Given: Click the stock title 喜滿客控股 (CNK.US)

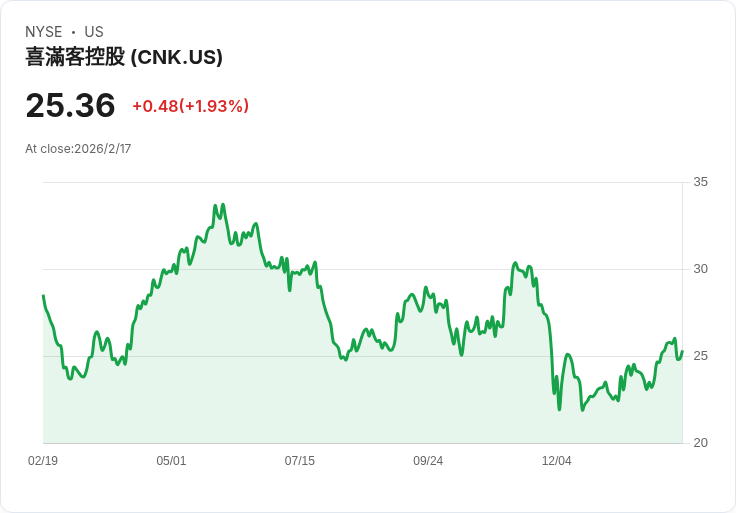Looking at the screenshot, I should [123, 57].
